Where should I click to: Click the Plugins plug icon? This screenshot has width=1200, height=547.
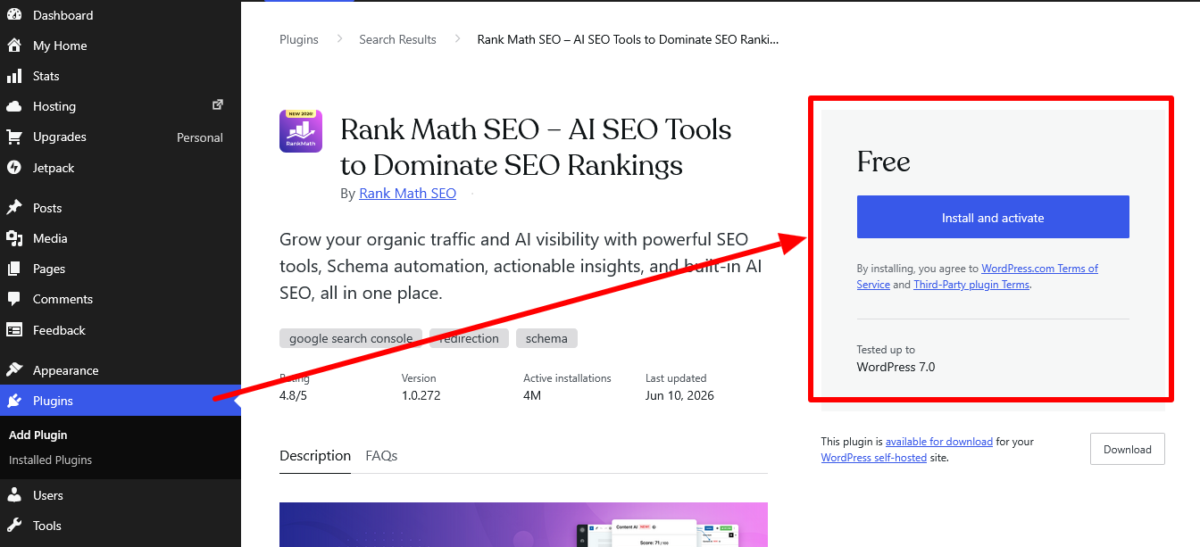click(14, 401)
